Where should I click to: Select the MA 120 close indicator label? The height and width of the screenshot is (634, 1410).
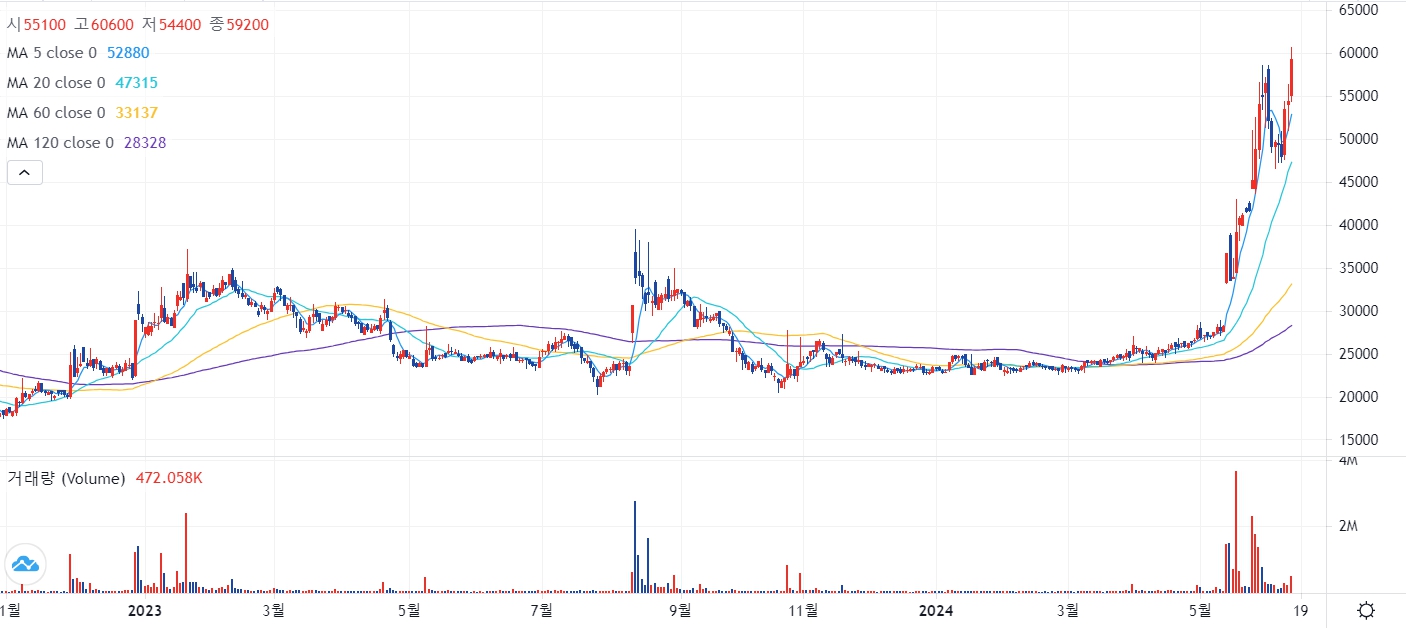click(x=60, y=143)
